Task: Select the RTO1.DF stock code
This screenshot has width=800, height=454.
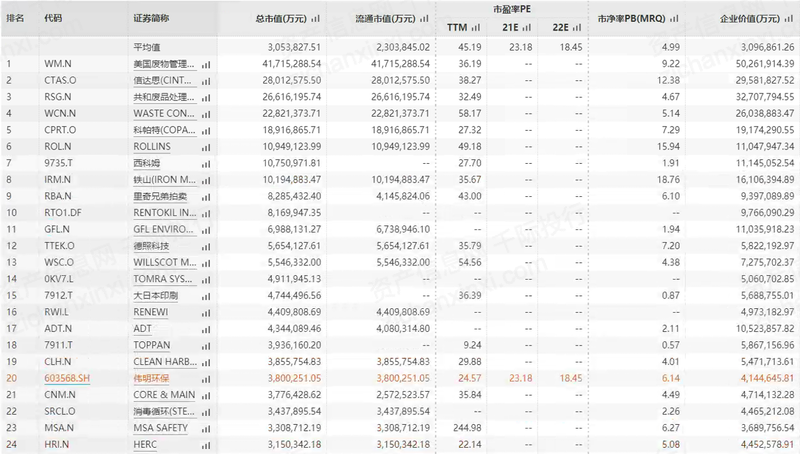Action: [63, 213]
